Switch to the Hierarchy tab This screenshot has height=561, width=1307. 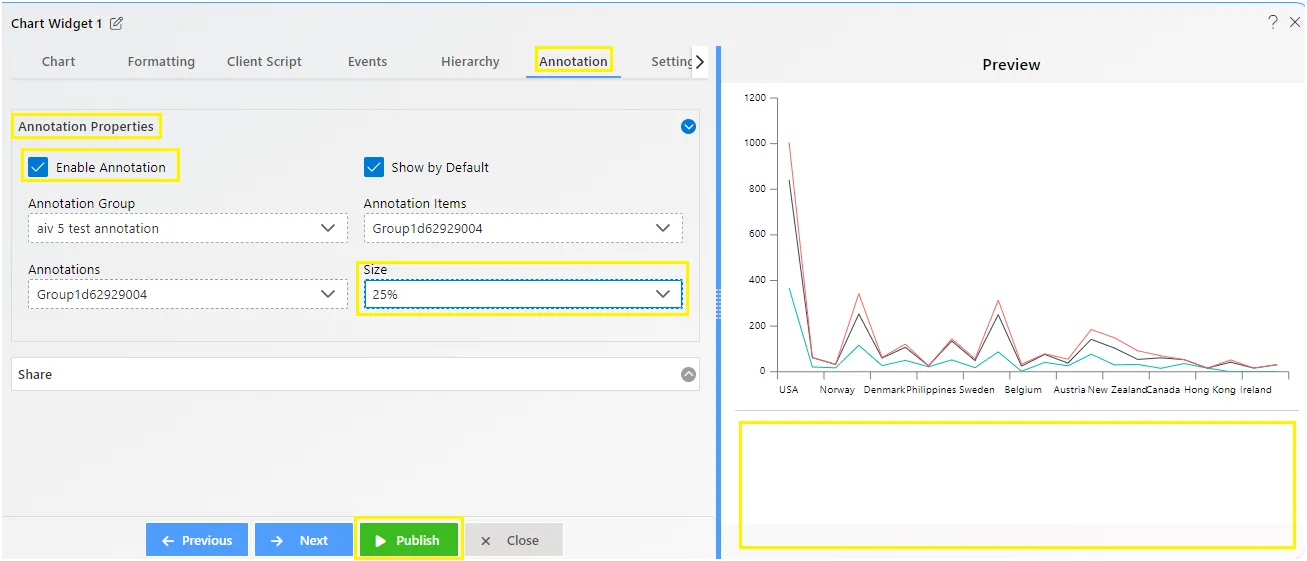[x=470, y=61]
